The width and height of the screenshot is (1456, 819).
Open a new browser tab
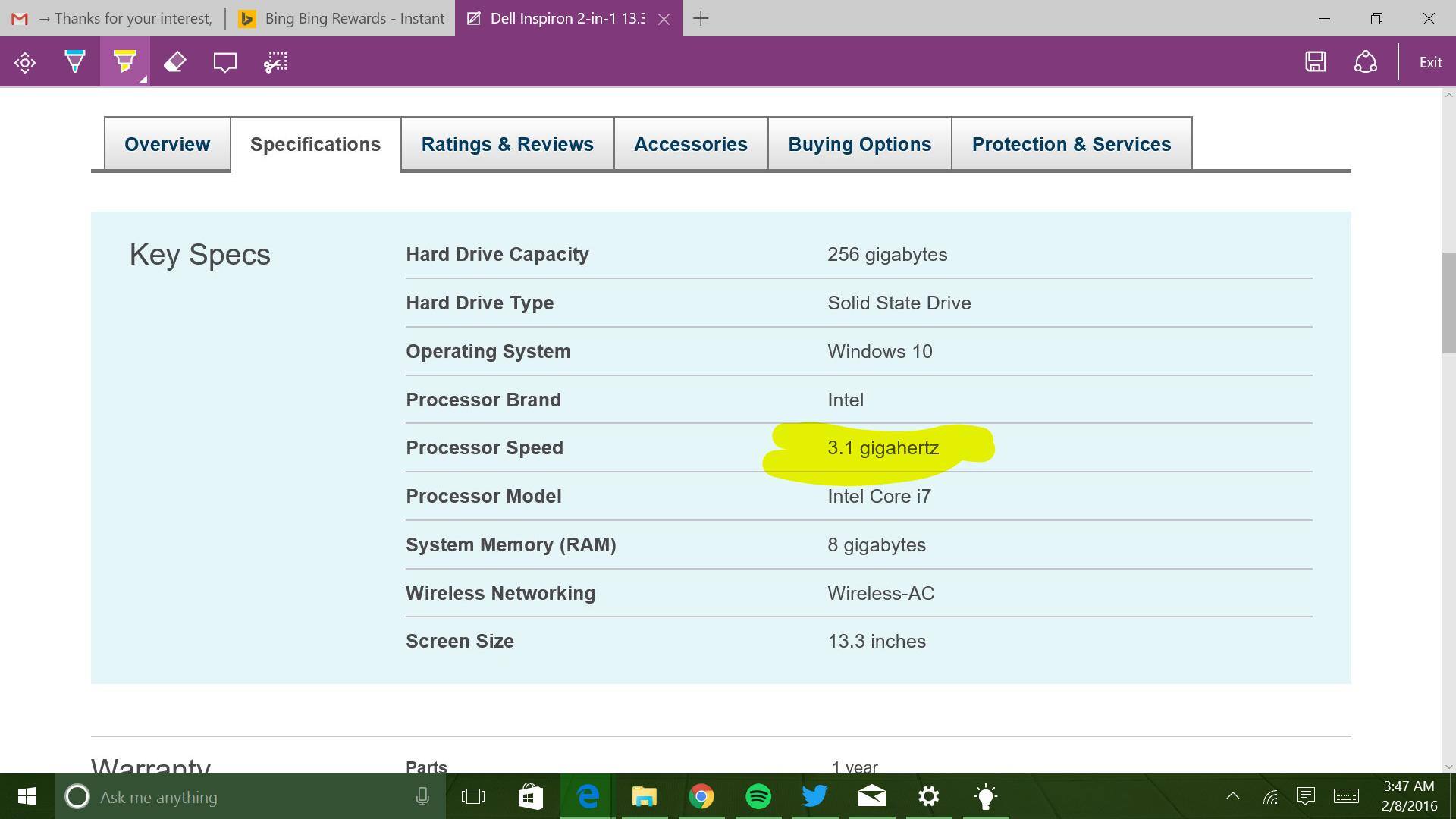(x=701, y=18)
